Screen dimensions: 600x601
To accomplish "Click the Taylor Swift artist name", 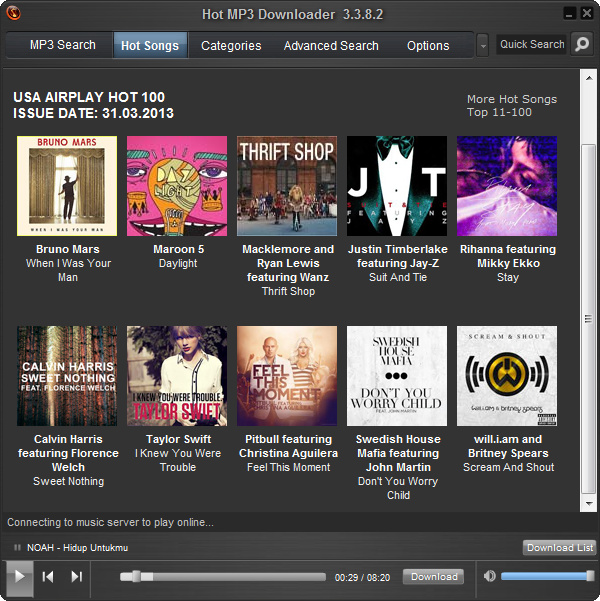I will point(178,439).
